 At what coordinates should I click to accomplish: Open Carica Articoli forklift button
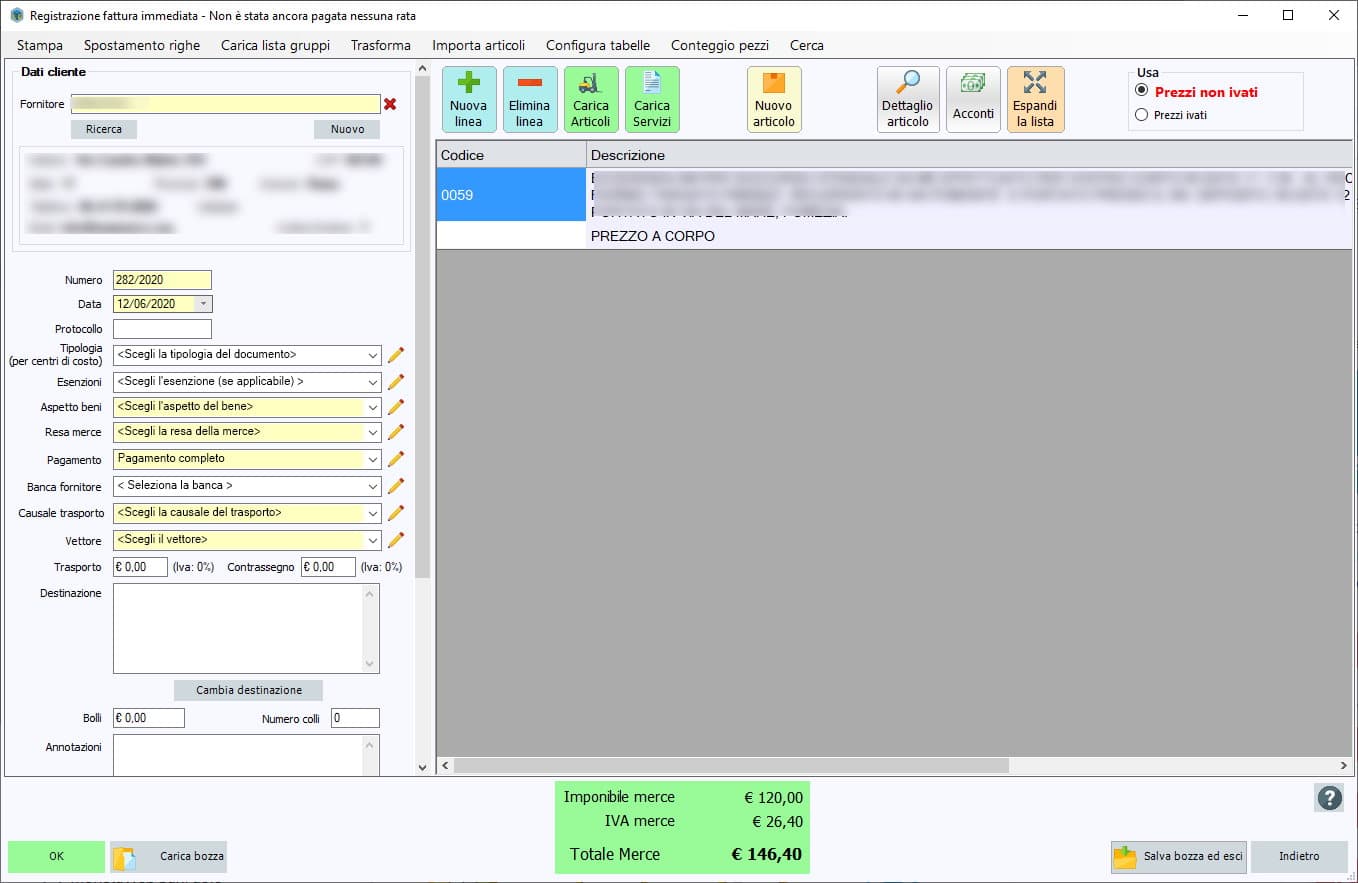tap(590, 100)
